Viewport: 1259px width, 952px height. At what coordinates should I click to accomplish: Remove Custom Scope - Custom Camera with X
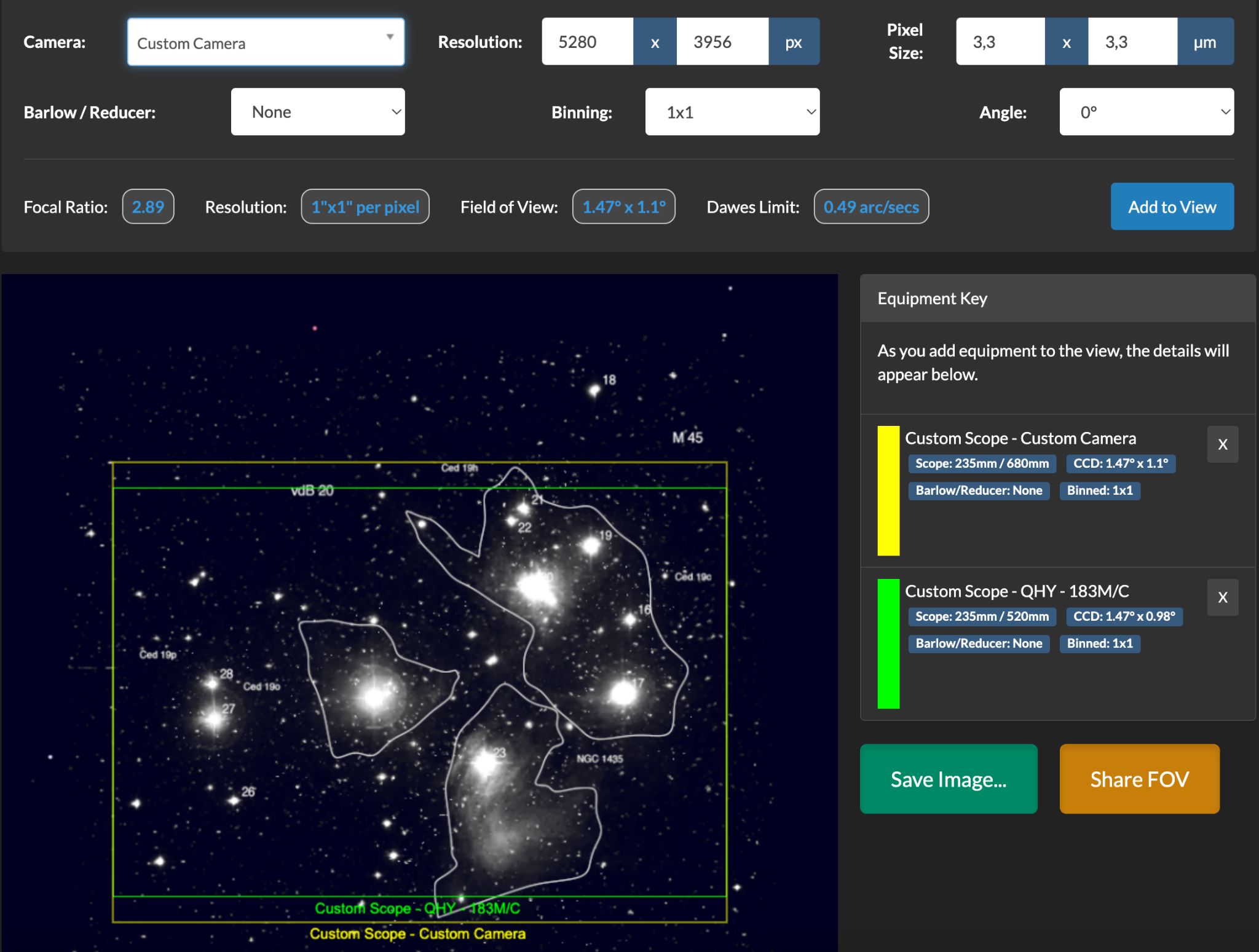[1223, 444]
